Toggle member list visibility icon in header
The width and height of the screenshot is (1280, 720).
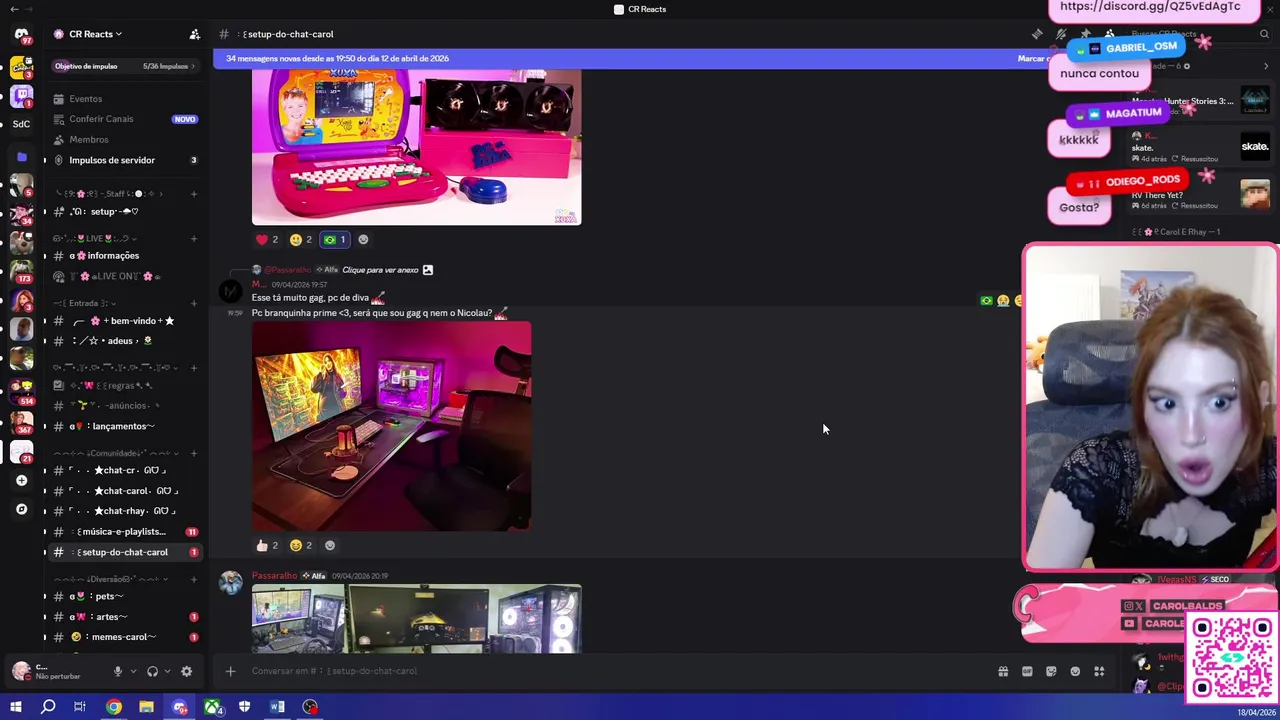pos(1109,34)
